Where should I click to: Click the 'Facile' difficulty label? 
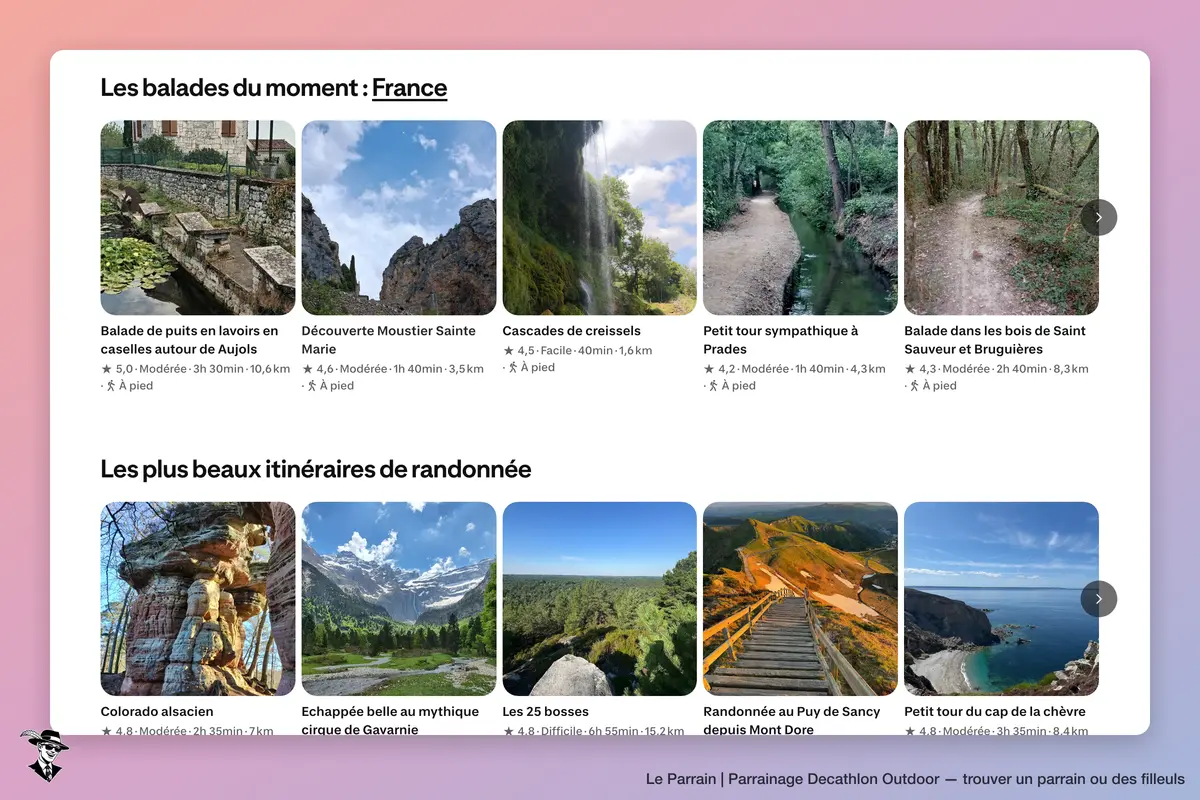[x=556, y=351]
